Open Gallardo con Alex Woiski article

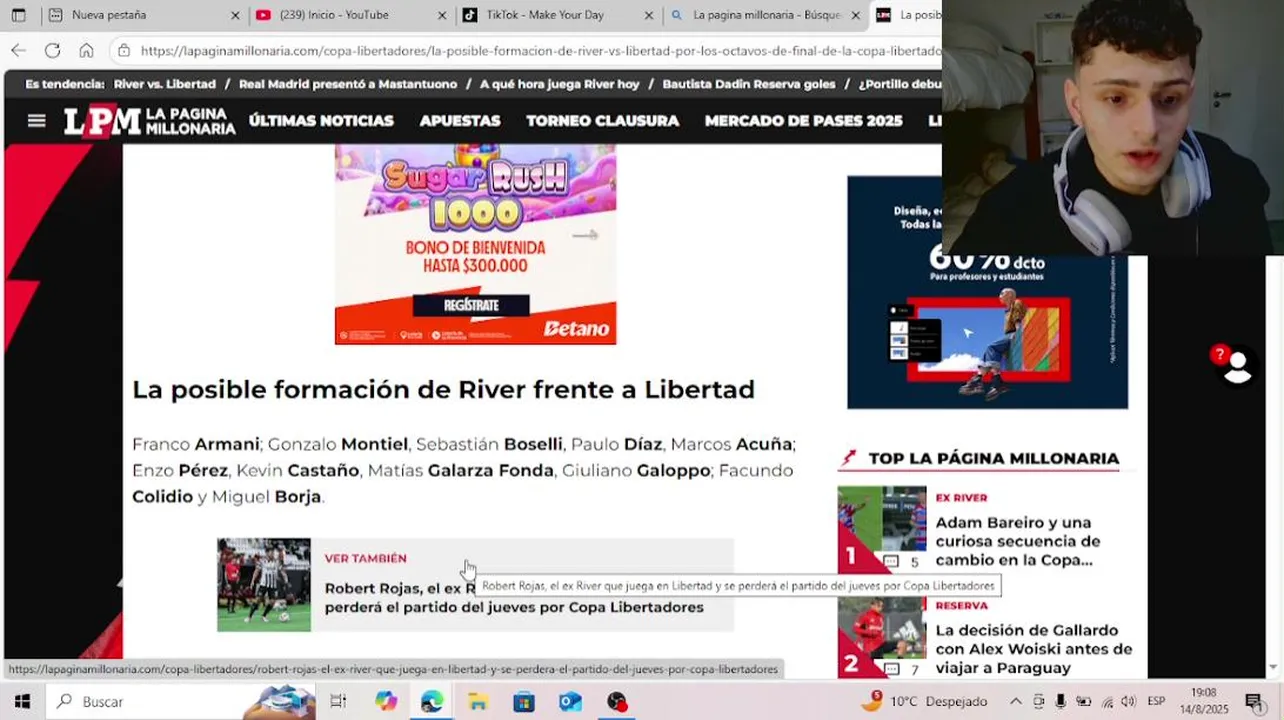coord(1034,649)
